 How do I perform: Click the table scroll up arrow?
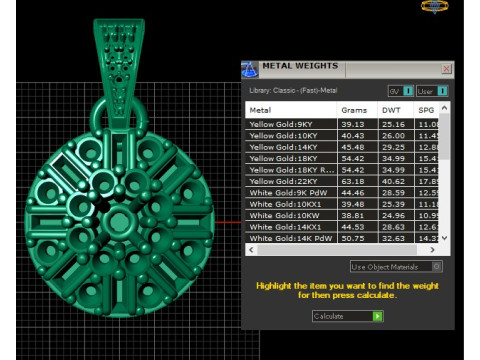[x=444, y=108]
